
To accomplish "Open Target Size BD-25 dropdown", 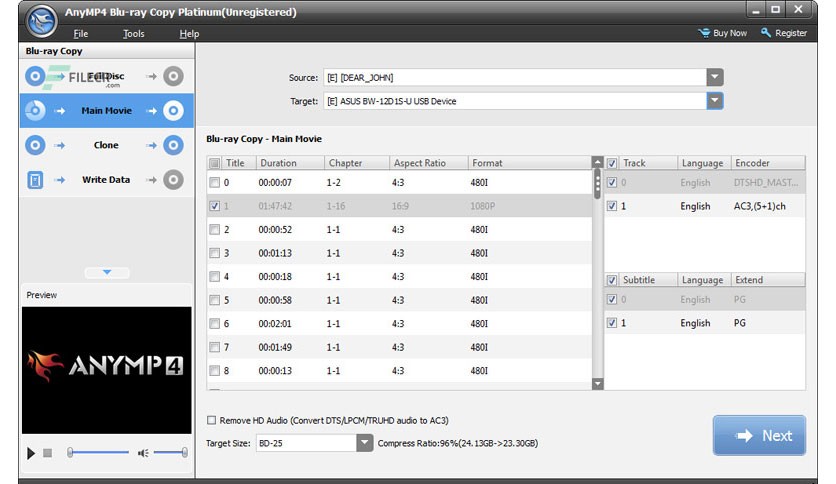I will pyautogui.click(x=365, y=443).
